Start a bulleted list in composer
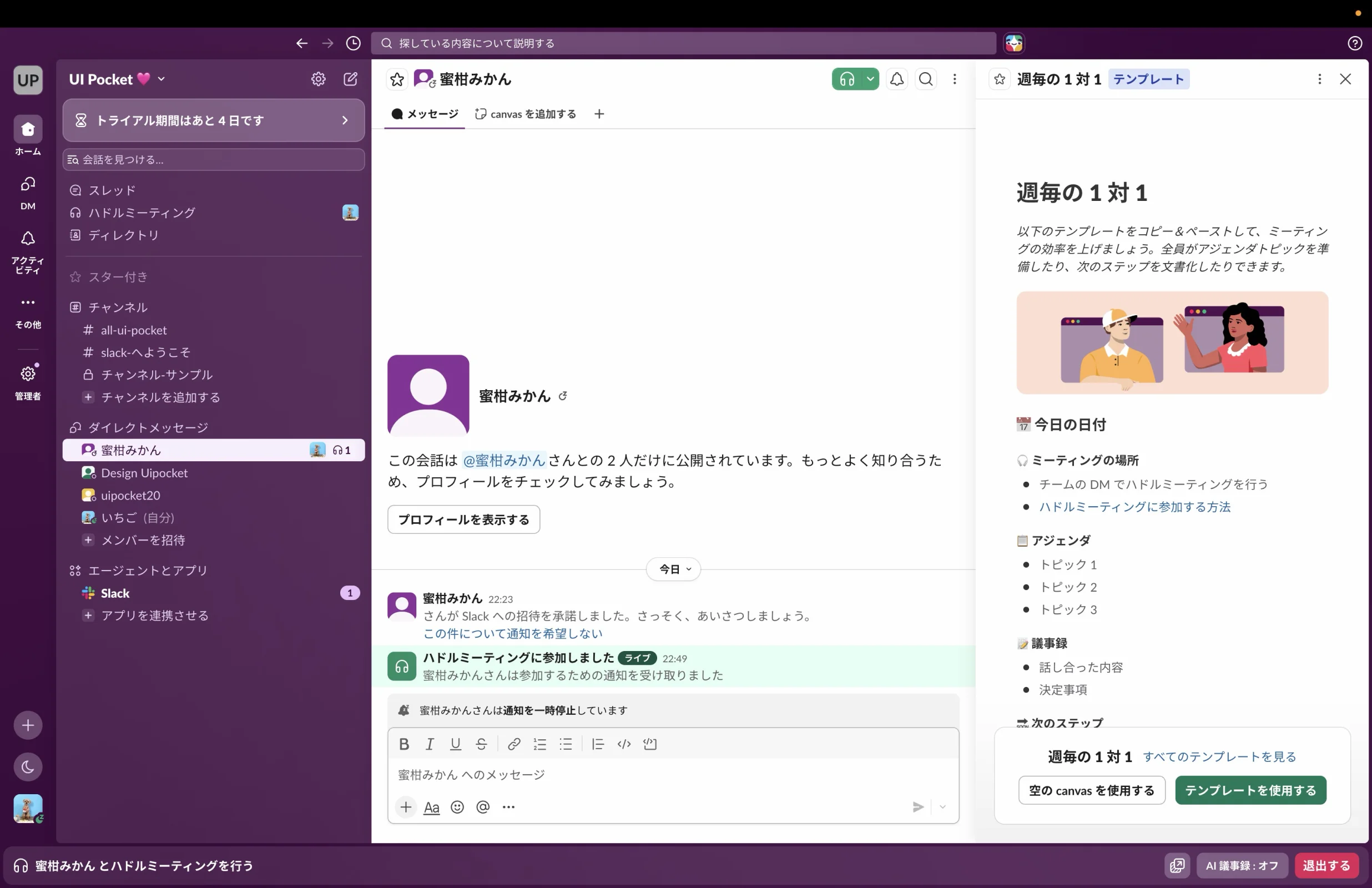 click(x=566, y=744)
